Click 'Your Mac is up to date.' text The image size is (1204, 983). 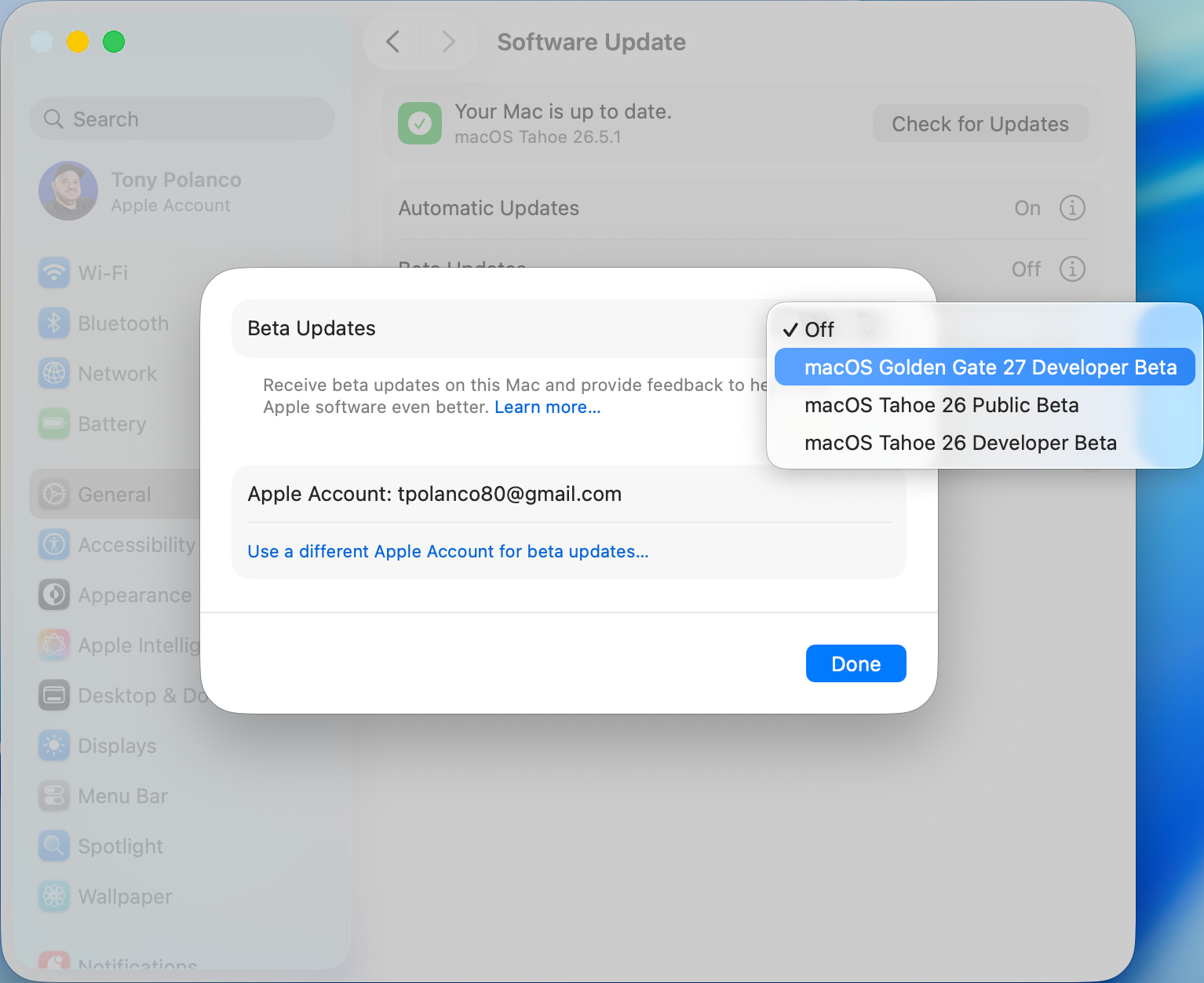(x=564, y=111)
